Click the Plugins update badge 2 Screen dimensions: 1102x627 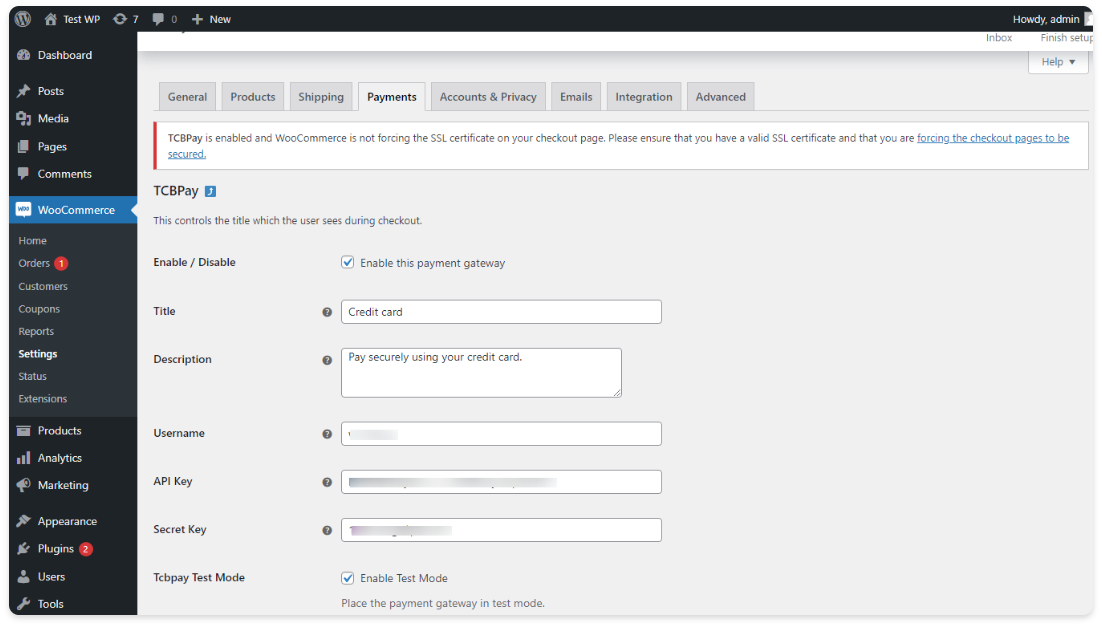86,549
